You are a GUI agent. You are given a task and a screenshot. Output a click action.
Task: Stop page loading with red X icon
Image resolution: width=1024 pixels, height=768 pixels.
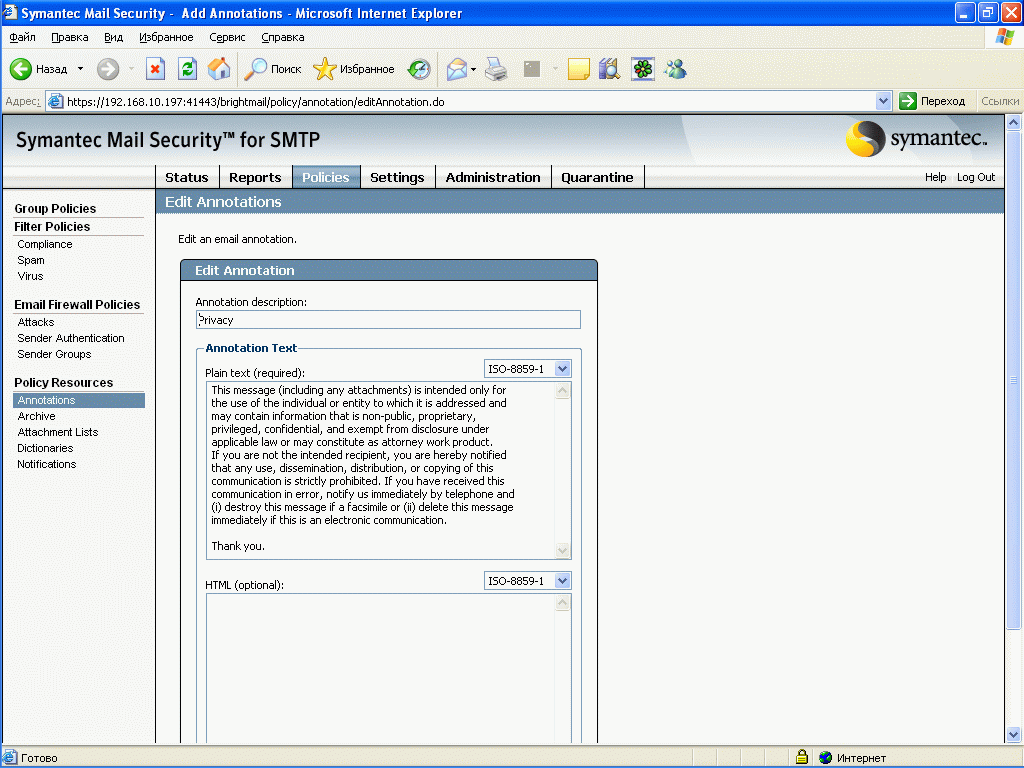pyautogui.click(x=155, y=69)
